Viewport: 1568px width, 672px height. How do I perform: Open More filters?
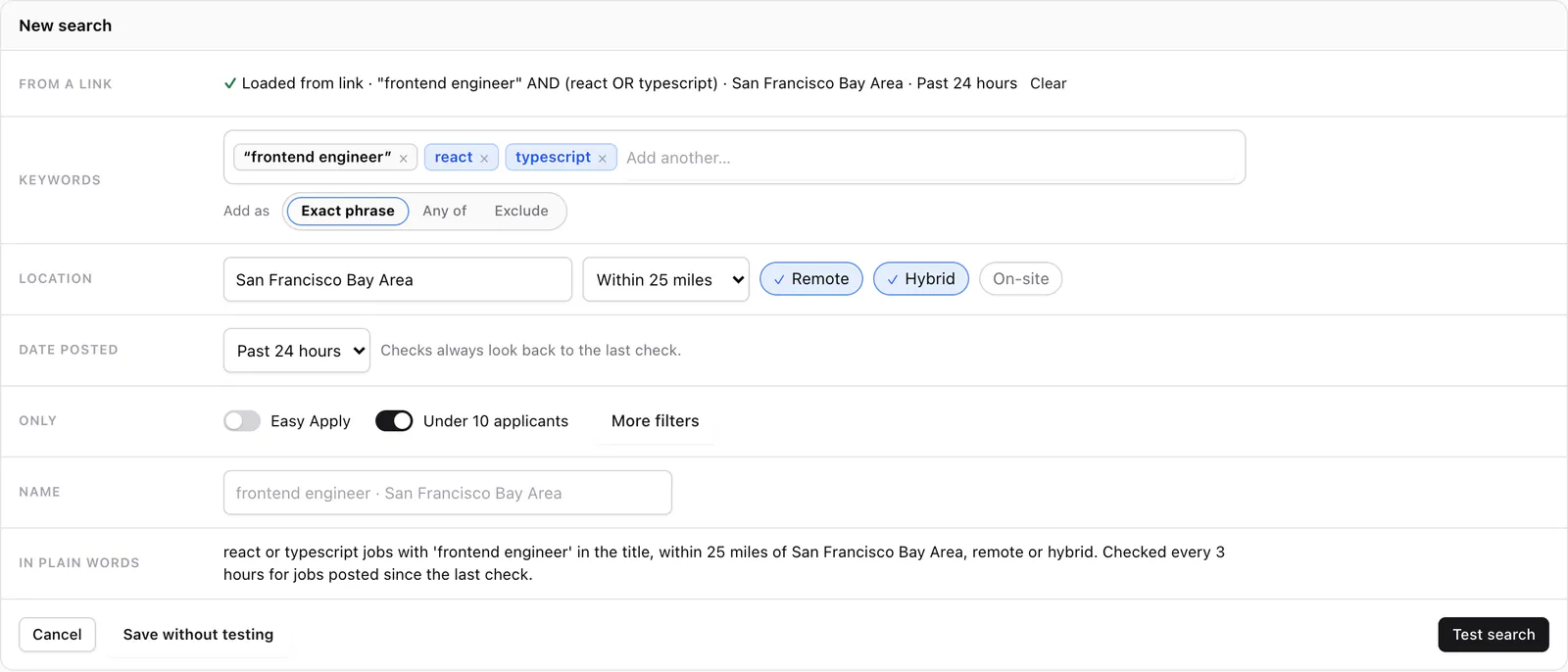click(656, 421)
